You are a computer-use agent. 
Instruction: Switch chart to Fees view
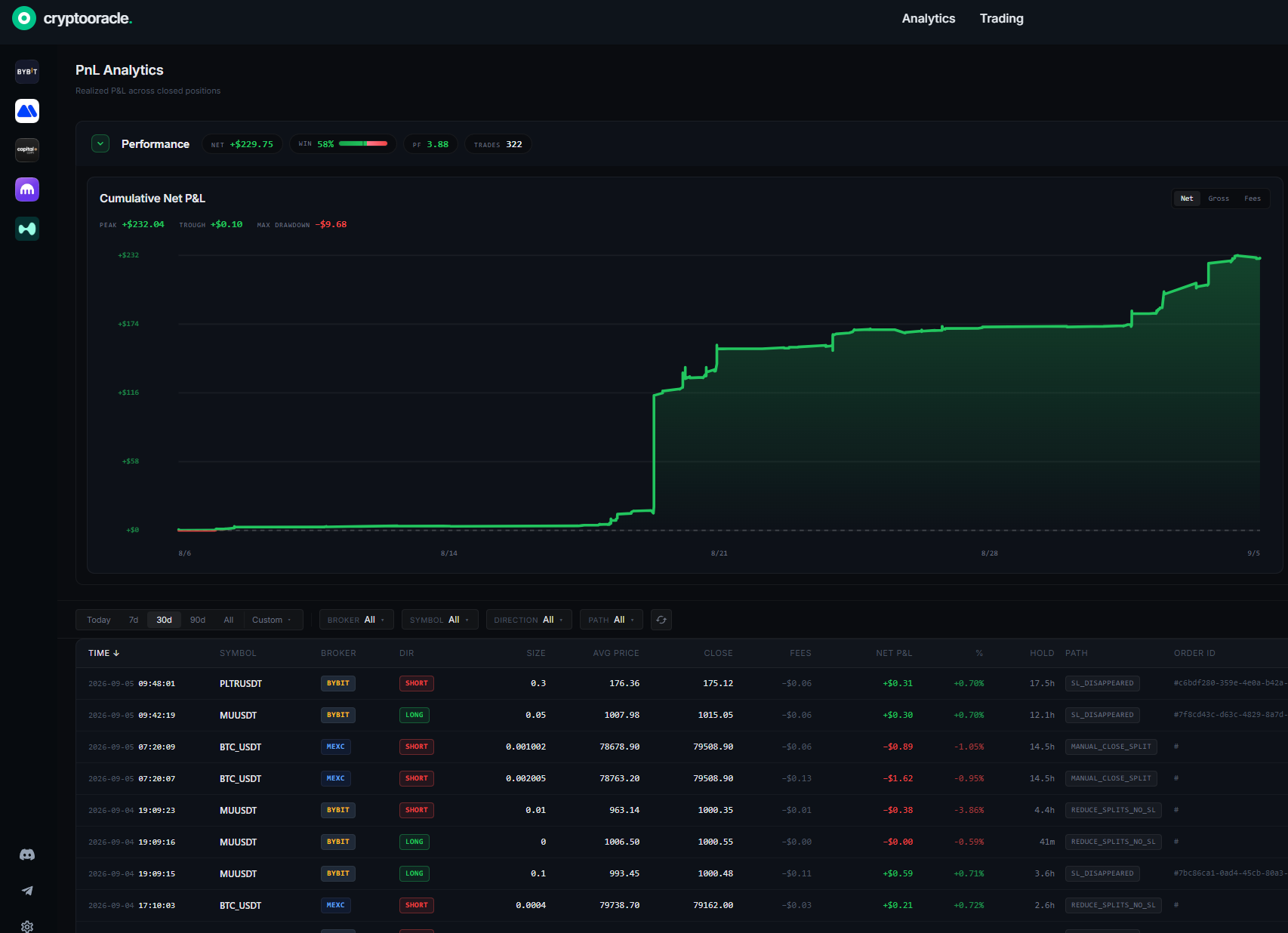point(1253,199)
